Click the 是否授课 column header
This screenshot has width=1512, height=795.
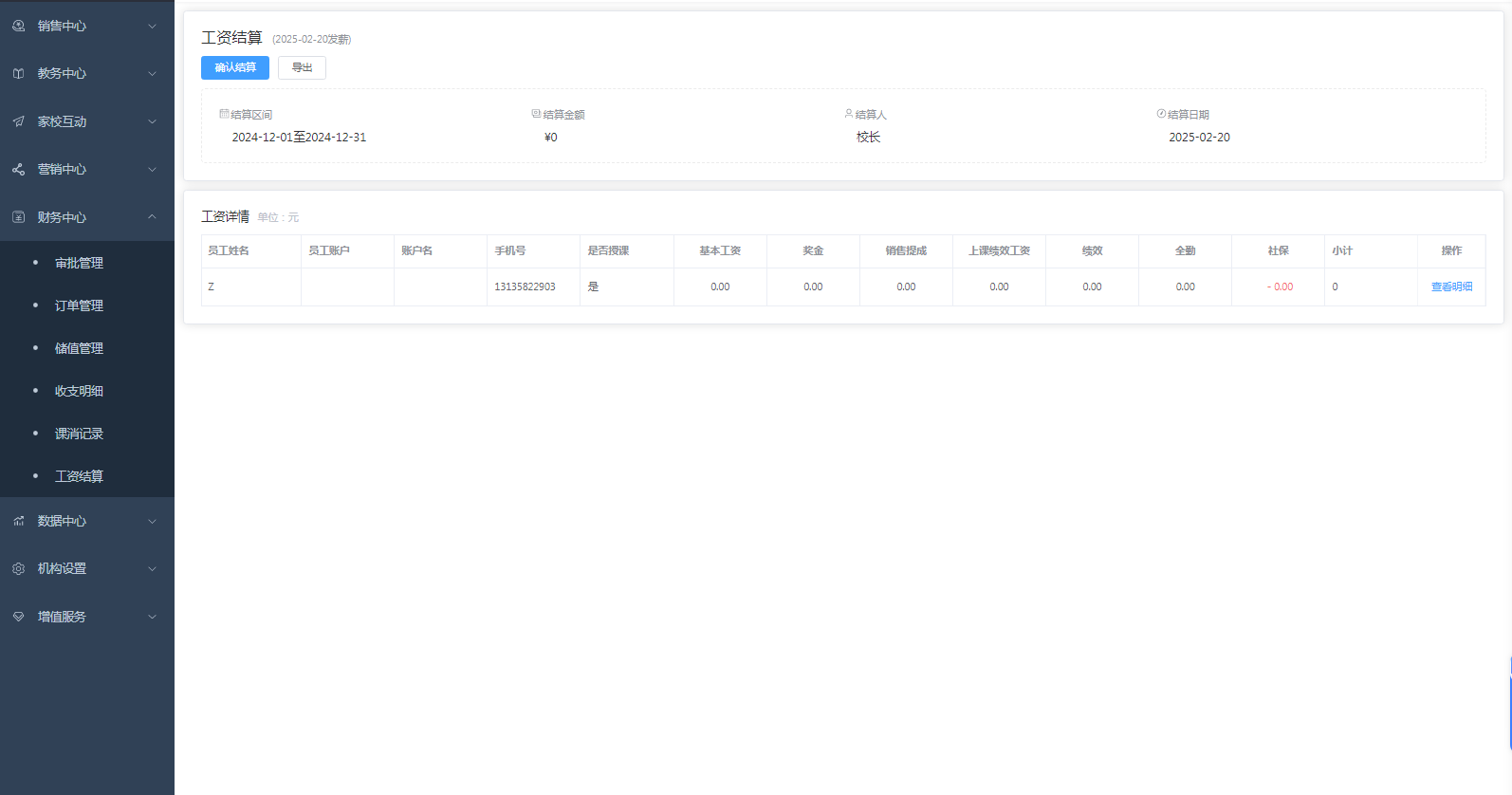[608, 250]
